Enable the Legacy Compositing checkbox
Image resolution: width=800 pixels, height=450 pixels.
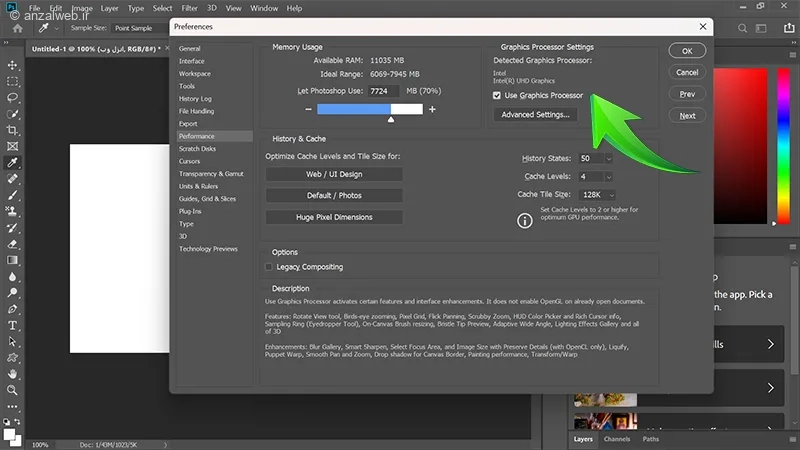click(269, 267)
